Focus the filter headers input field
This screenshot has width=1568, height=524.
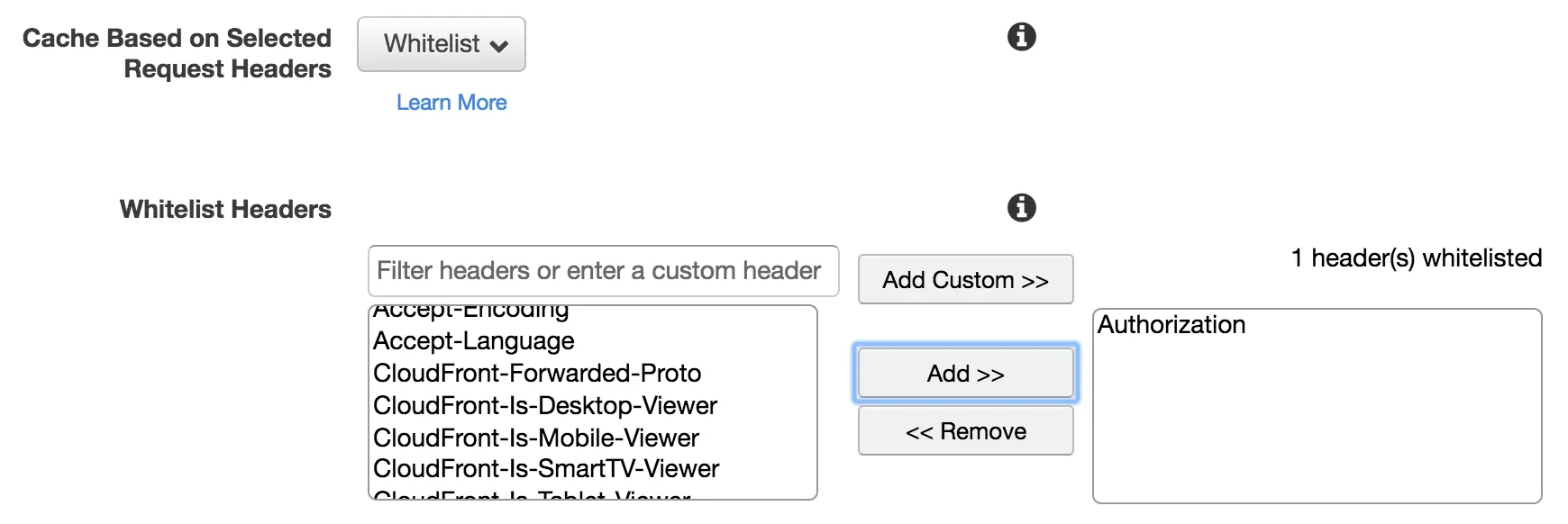pos(603,271)
